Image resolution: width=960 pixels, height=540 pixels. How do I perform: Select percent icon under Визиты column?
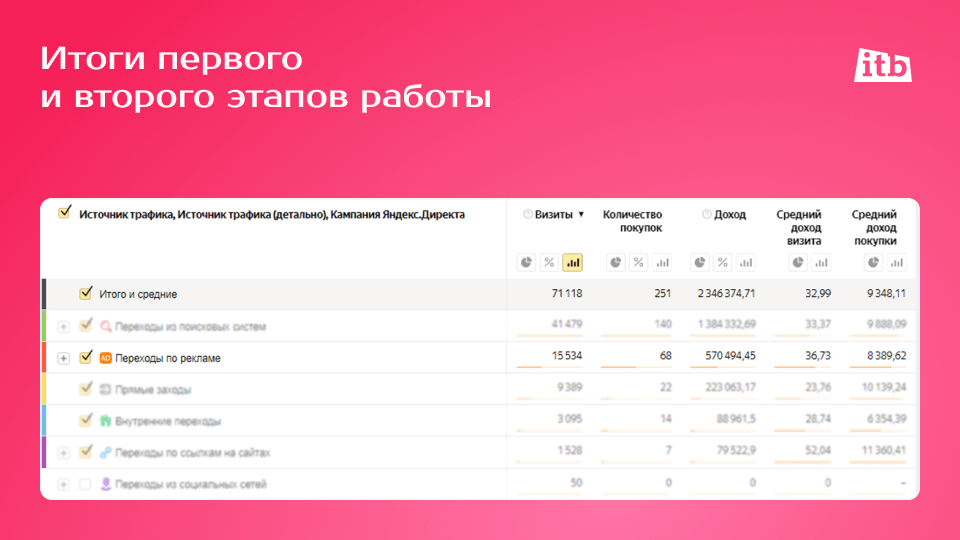click(549, 263)
